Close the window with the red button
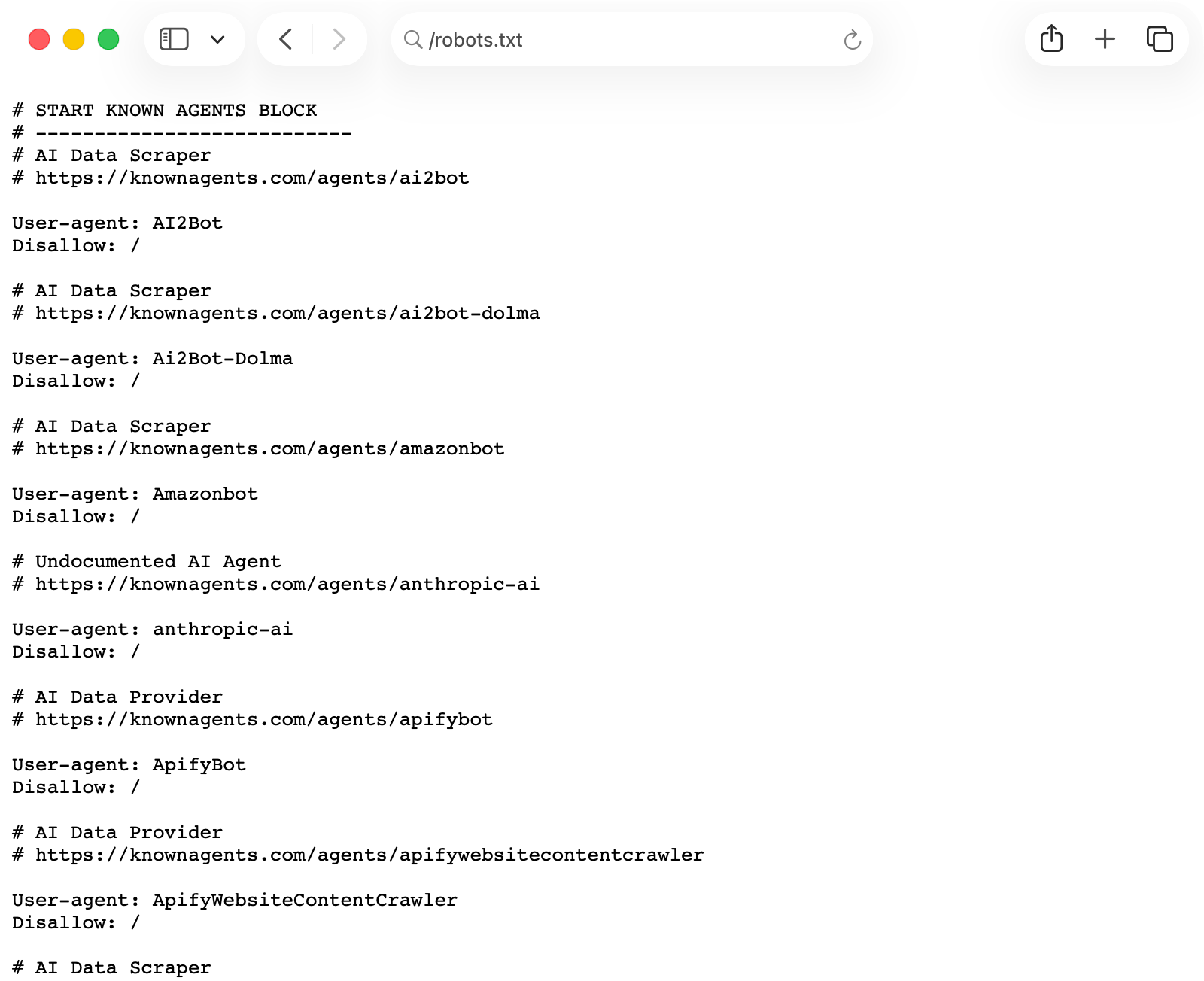 (x=39, y=39)
